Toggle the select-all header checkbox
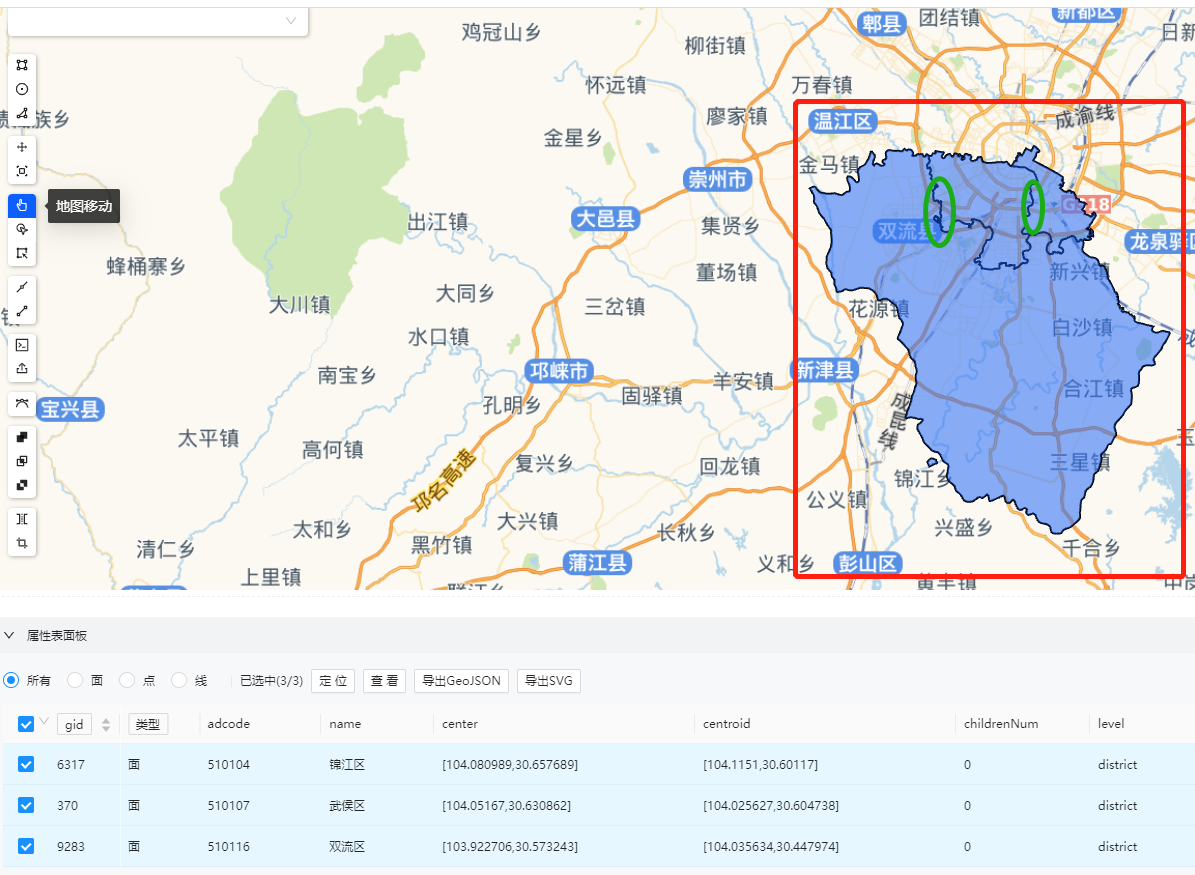Image resolution: width=1195 pixels, height=875 pixels. coord(26,724)
